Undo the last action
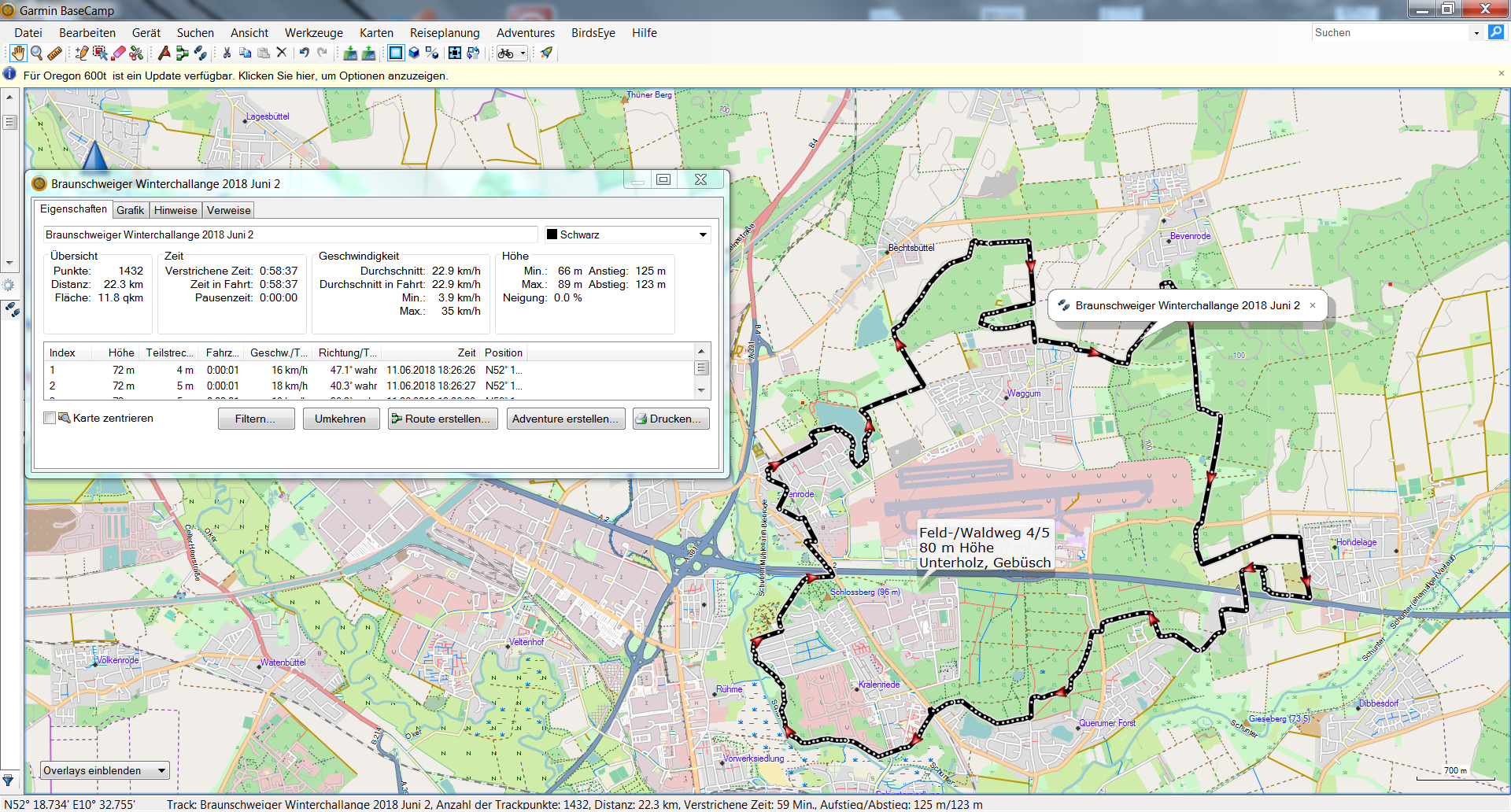This screenshot has height=812, width=1511. pyautogui.click(x=304, y=54)
